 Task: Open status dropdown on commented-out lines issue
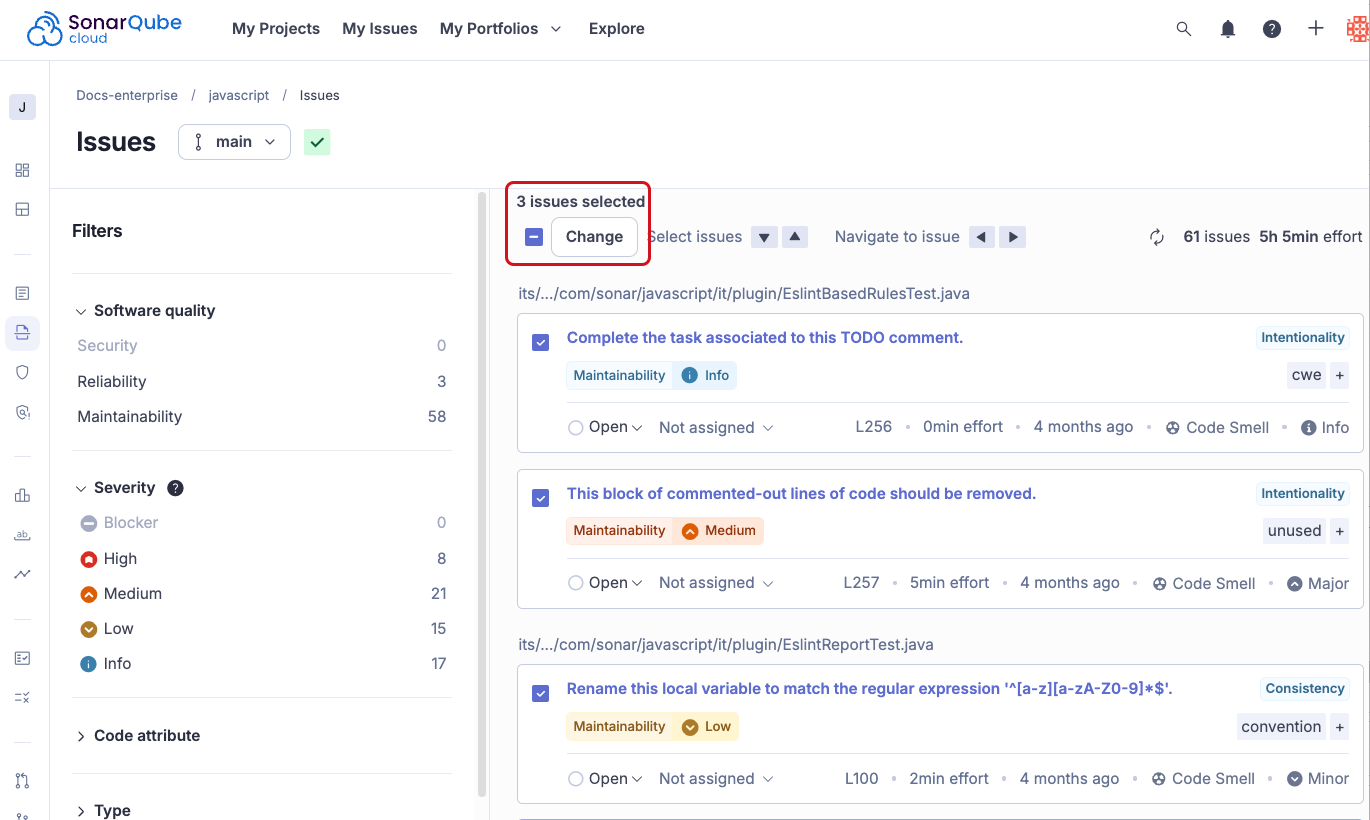click(605, 583)
